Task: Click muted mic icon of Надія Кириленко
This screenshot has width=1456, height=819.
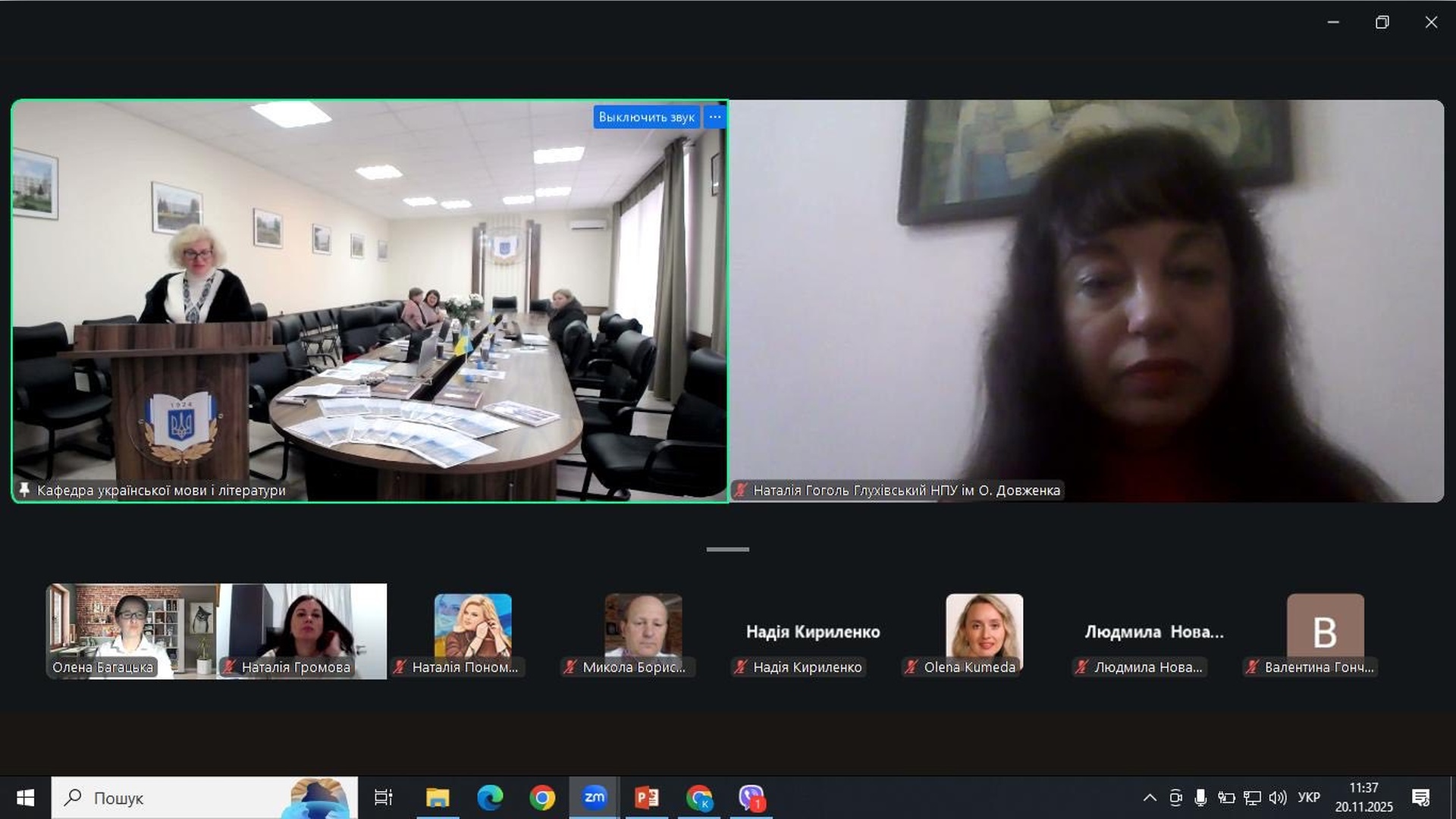Action: pos(741,667)
